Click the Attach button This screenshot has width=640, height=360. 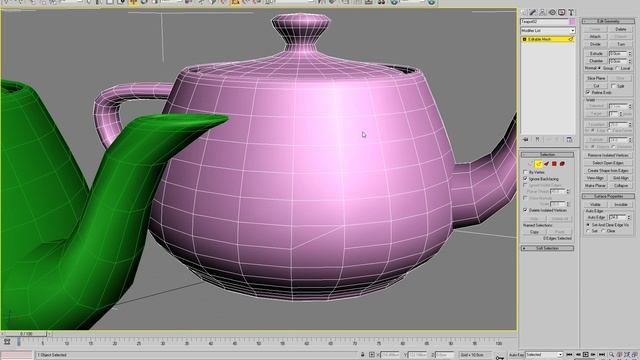point(596,37)
